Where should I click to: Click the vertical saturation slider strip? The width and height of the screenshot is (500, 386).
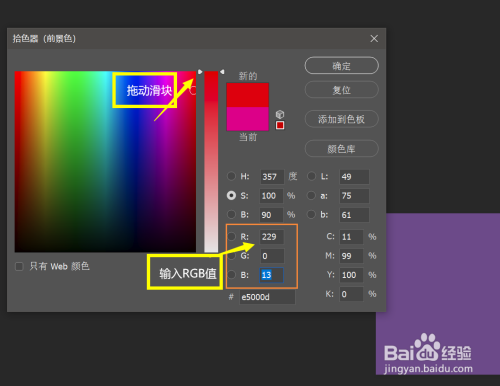click(x=211, y=162)
